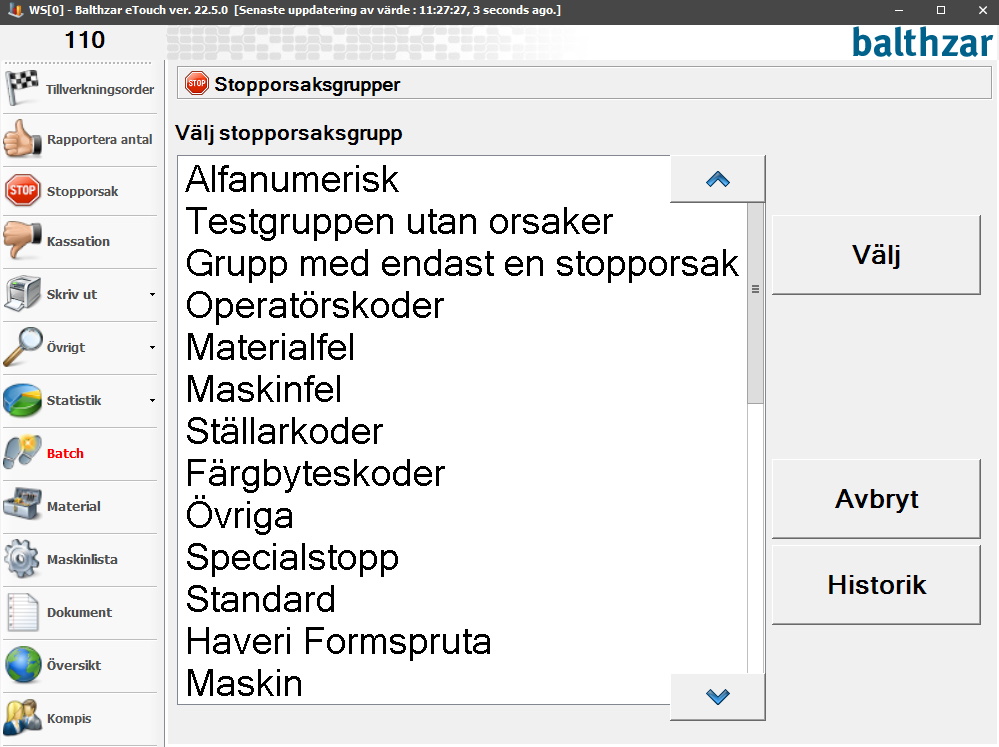999x747 pixels.
Task: Click the down chevron below list
Action: 717,697
